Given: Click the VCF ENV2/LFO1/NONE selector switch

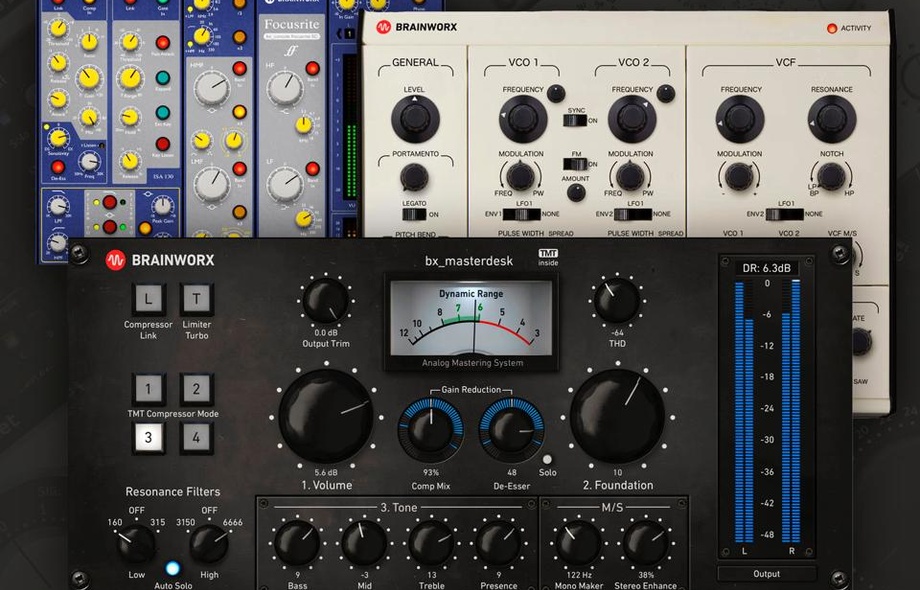Looking at the screenshot, I should 784,214.
